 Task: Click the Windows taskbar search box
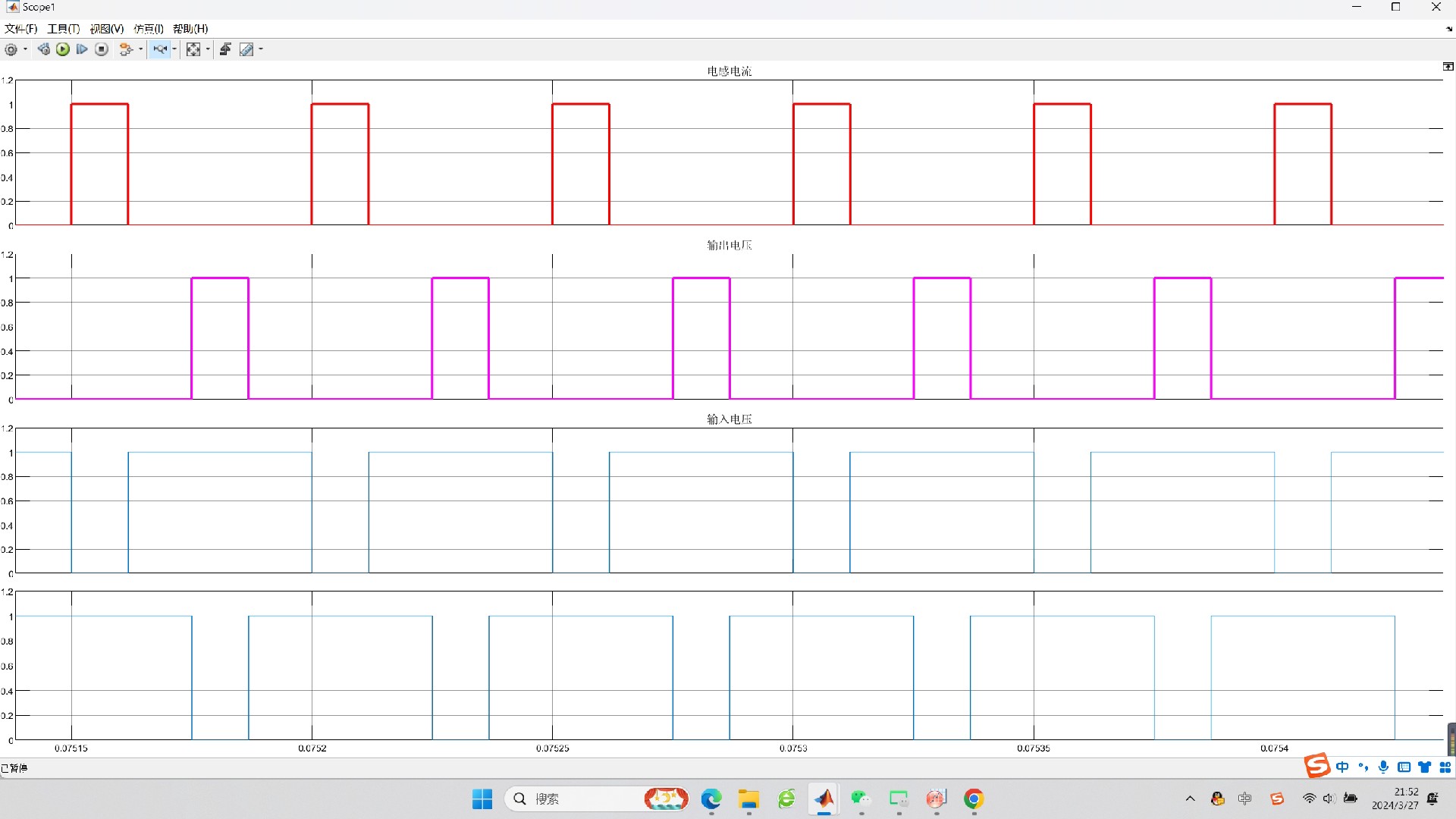point(576,799)
